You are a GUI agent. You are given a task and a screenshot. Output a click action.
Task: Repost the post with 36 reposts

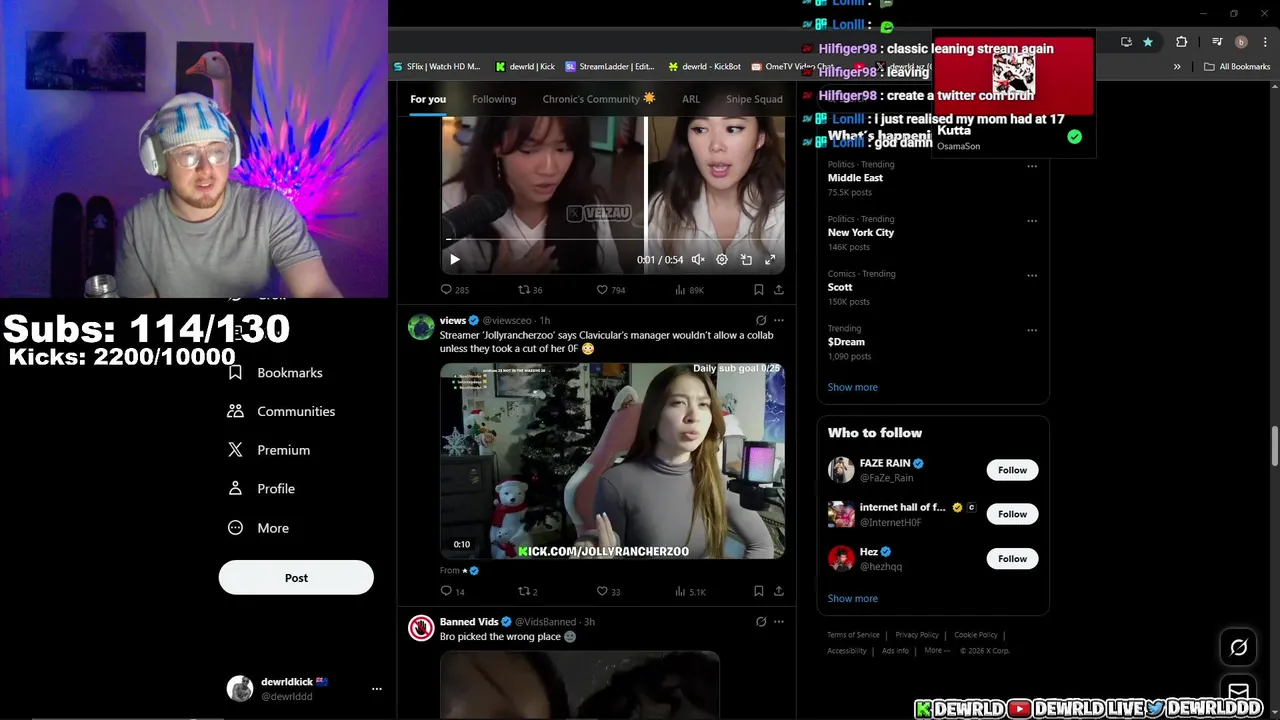[530, 290]
